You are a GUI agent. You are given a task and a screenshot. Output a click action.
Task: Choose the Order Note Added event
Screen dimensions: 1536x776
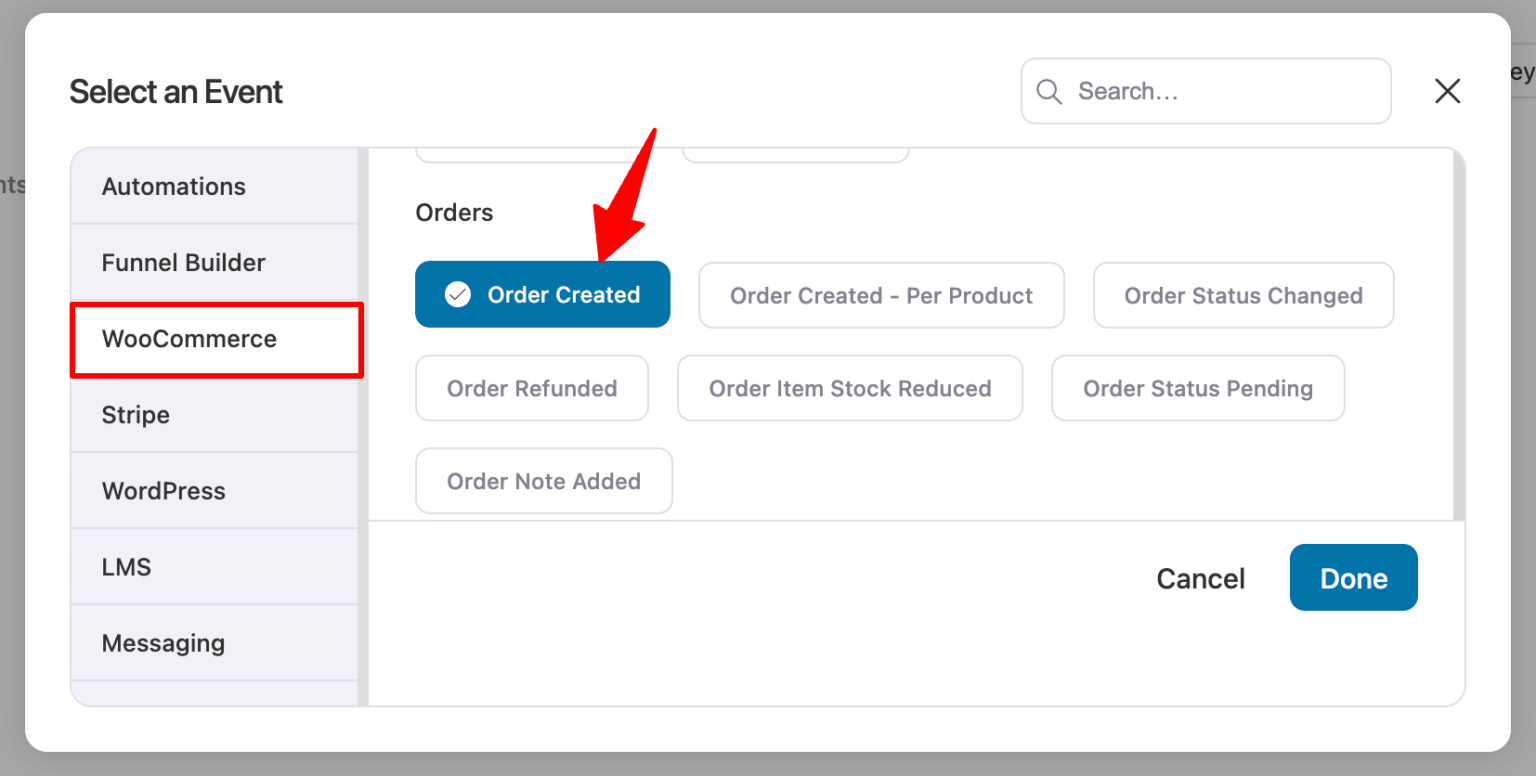click(x=543, y=481)
